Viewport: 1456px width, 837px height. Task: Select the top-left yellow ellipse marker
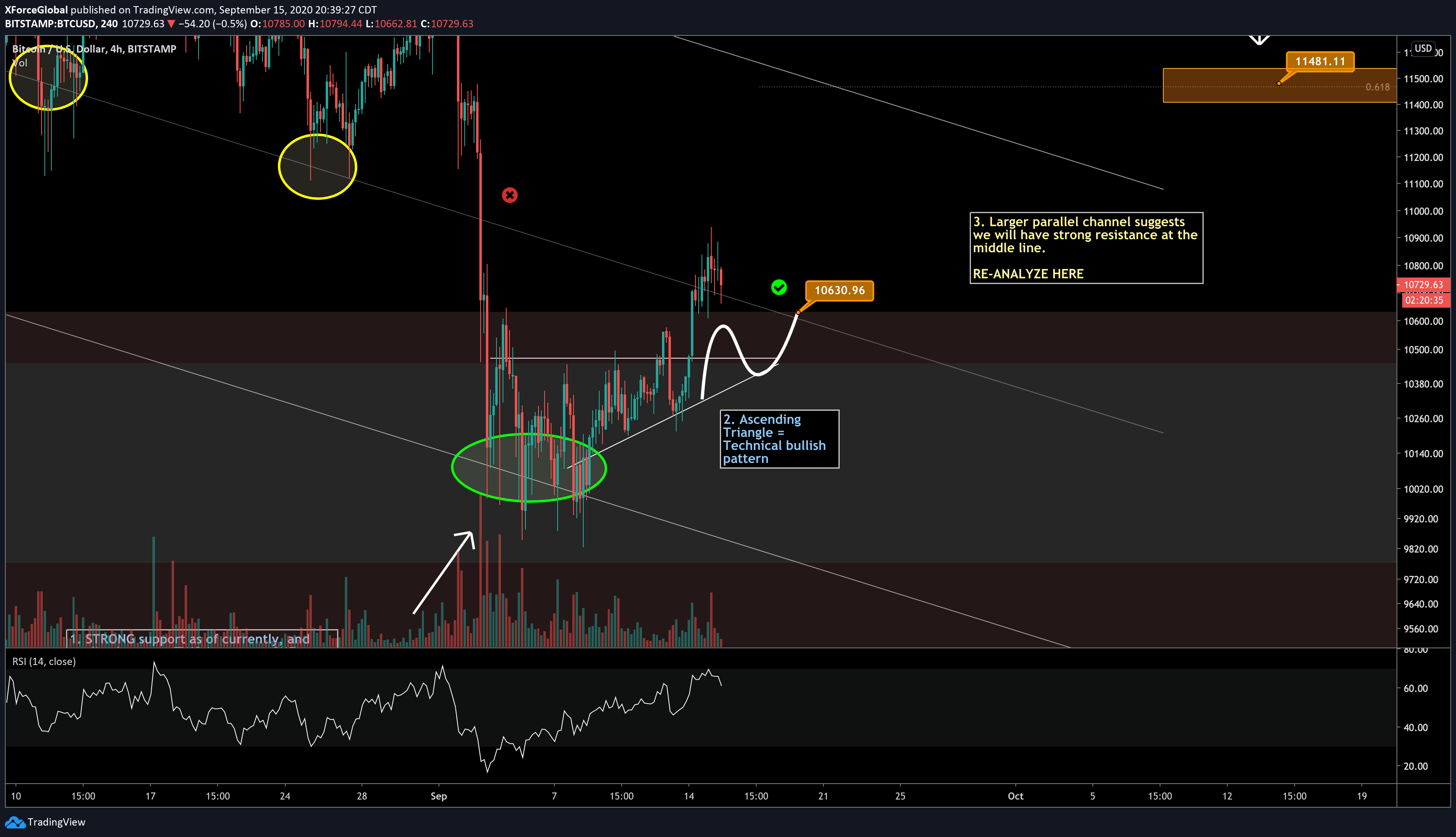[49, 77]
